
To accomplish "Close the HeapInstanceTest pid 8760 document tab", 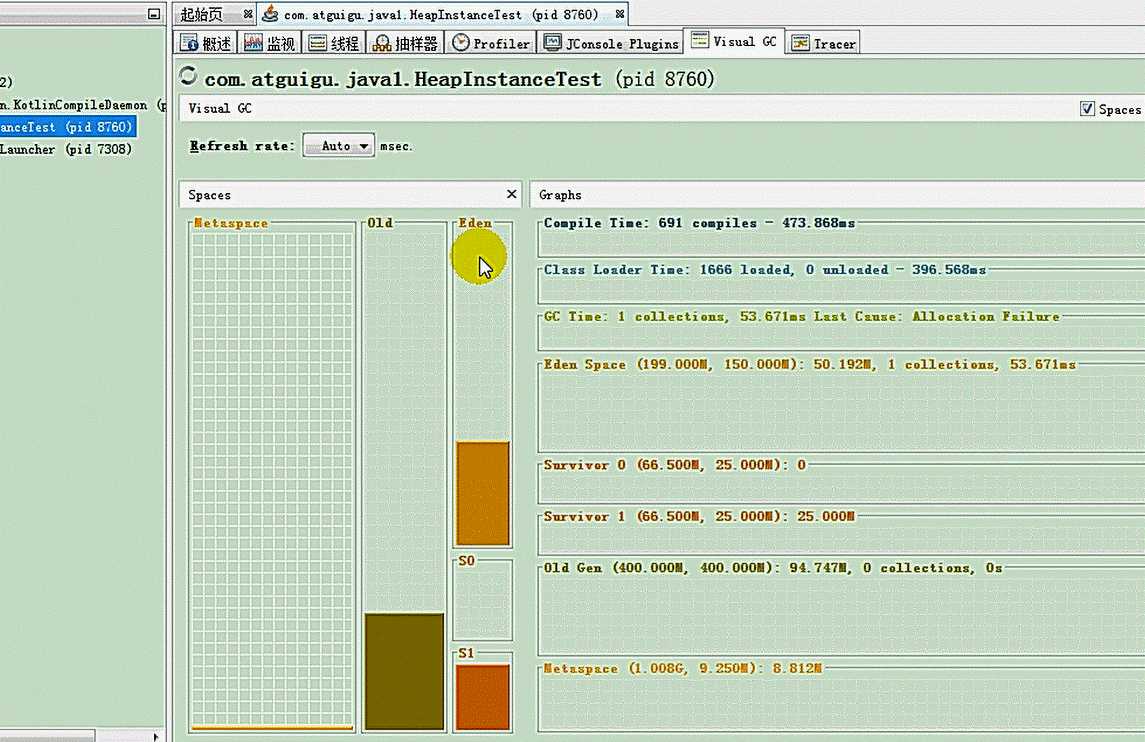I will [x=620, y=14].
